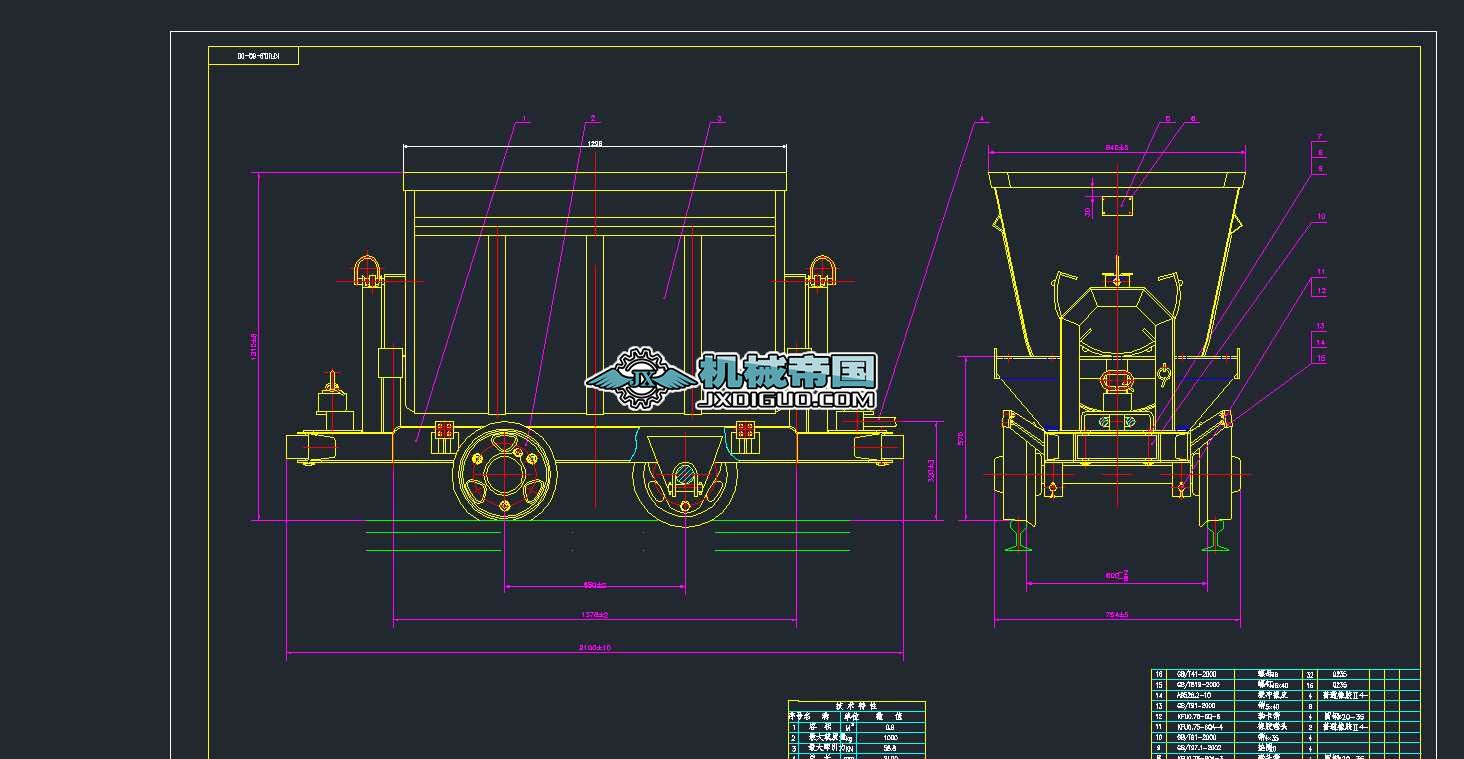Click the 1296 top width dimension

pyautogui.click(x=595, y=144)
